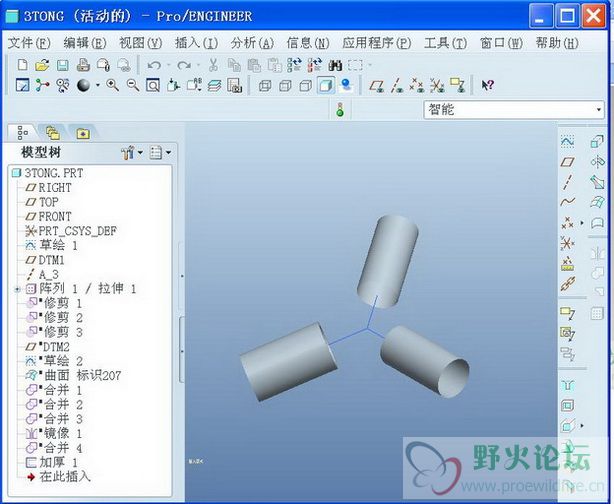Click the Revolve tool icon
Viewport: 614px width, 504px height.
coord(597,161)
